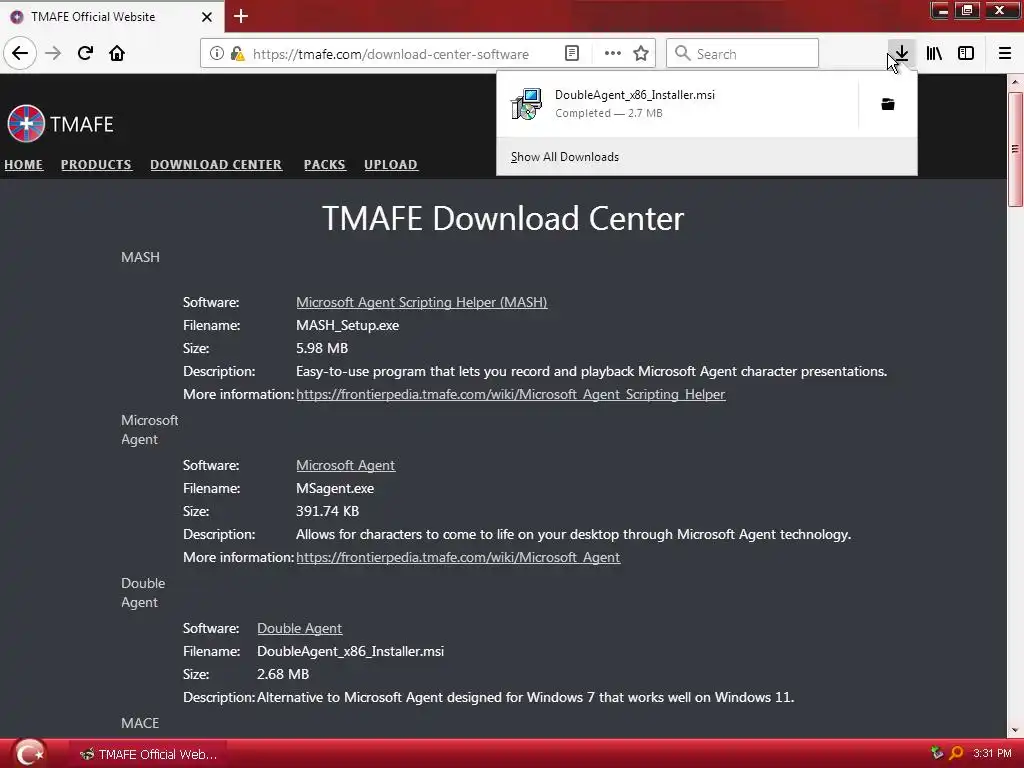This screenshot has height=768, width=1024.
Task: Open DoubleAgent_x86_Installer.msi completed download entry
Action: pos(677,104)
